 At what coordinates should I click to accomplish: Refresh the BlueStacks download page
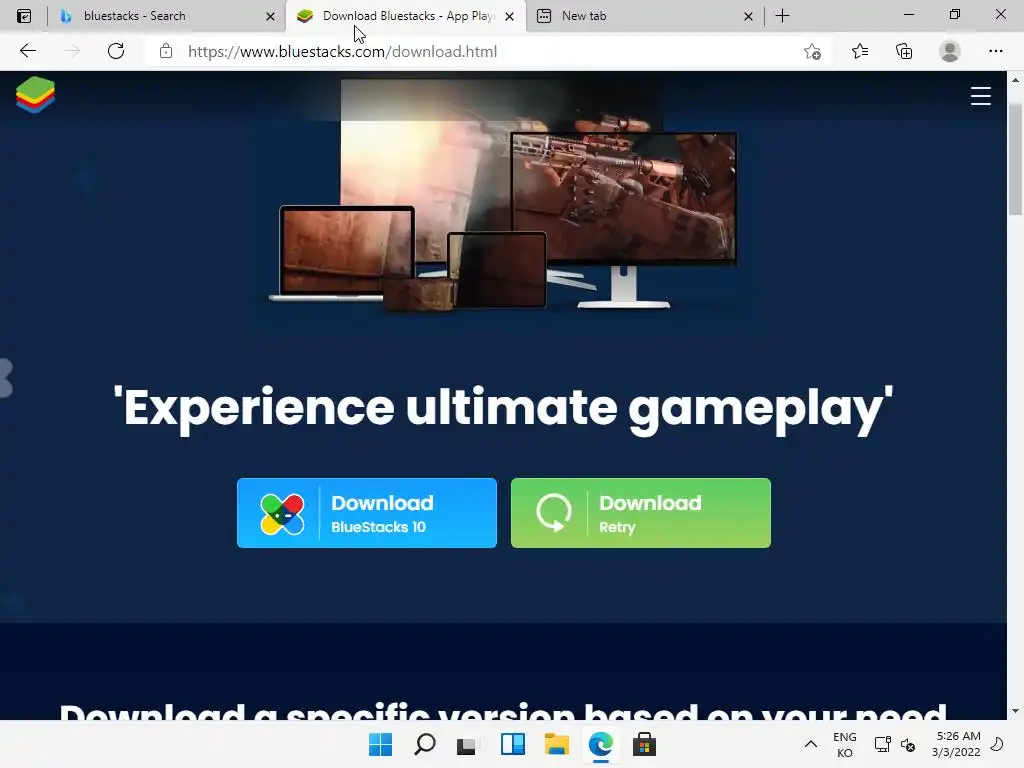click(116, 51)
